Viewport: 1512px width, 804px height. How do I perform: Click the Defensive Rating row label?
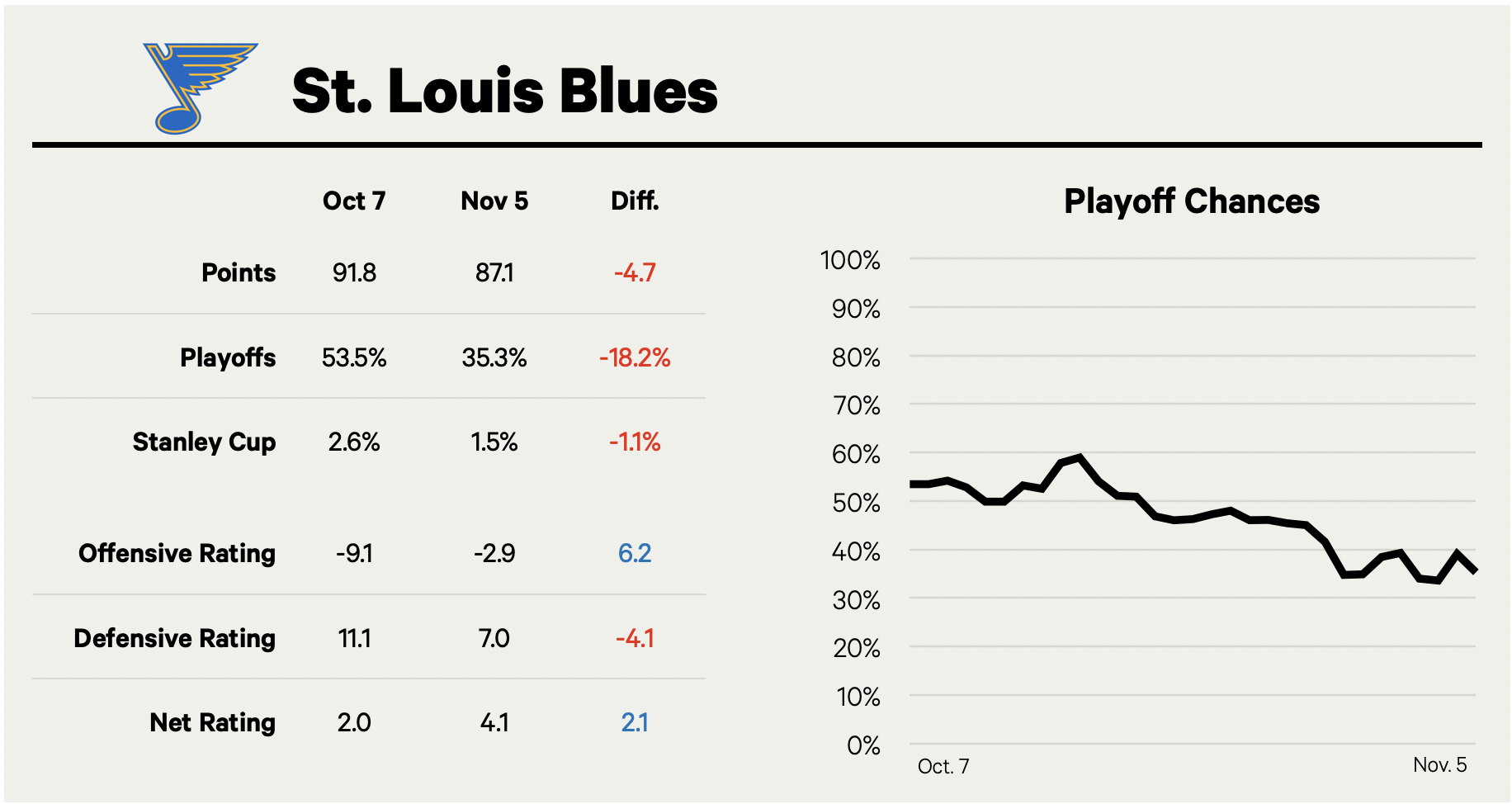click(174, 638)
